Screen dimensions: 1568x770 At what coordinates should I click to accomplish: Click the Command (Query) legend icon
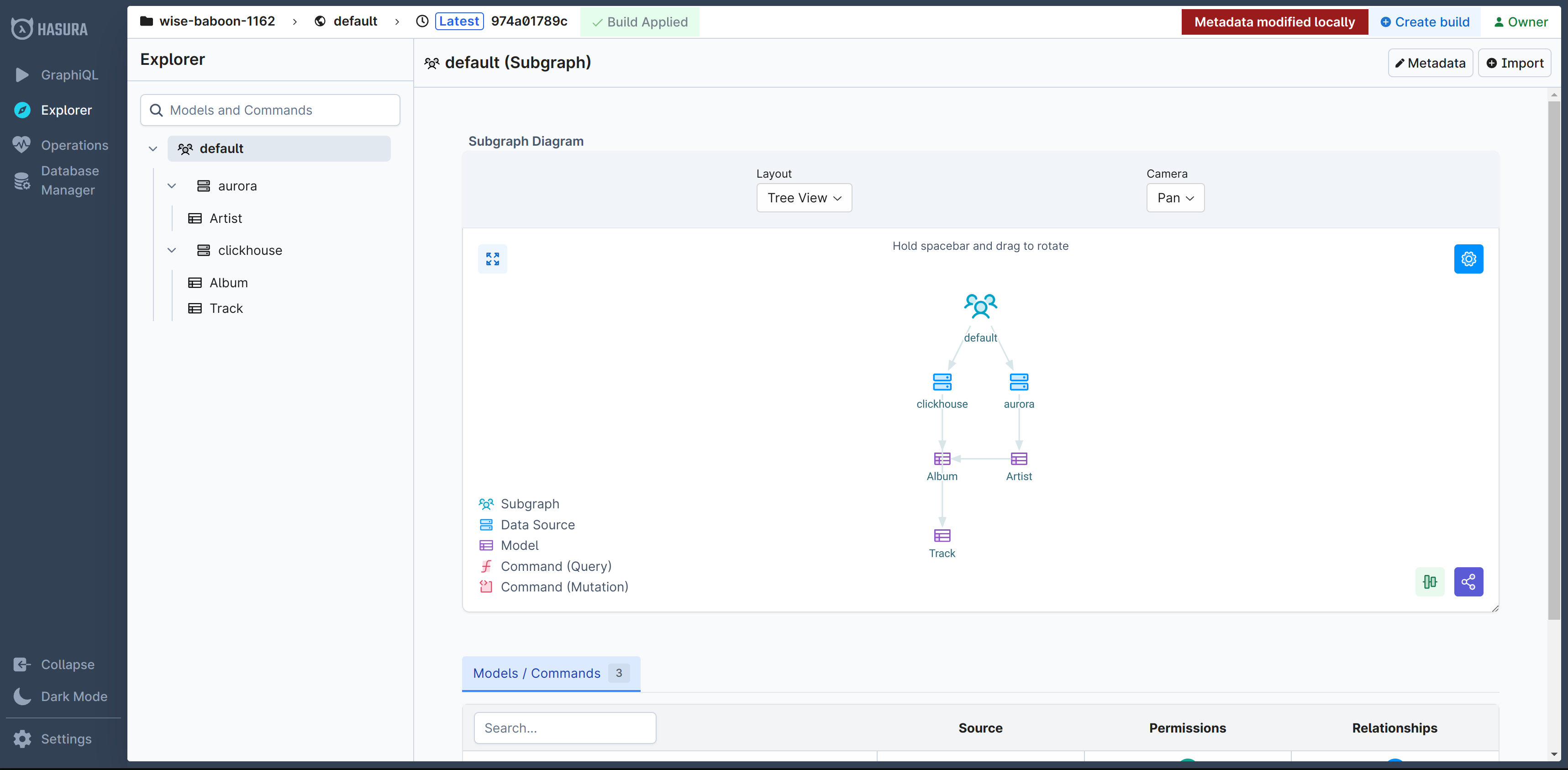486,566
